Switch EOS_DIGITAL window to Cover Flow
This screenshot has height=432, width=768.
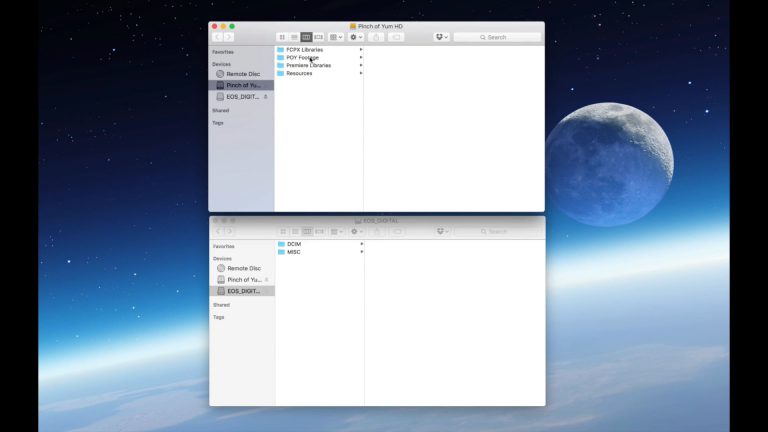pos(319,231)
